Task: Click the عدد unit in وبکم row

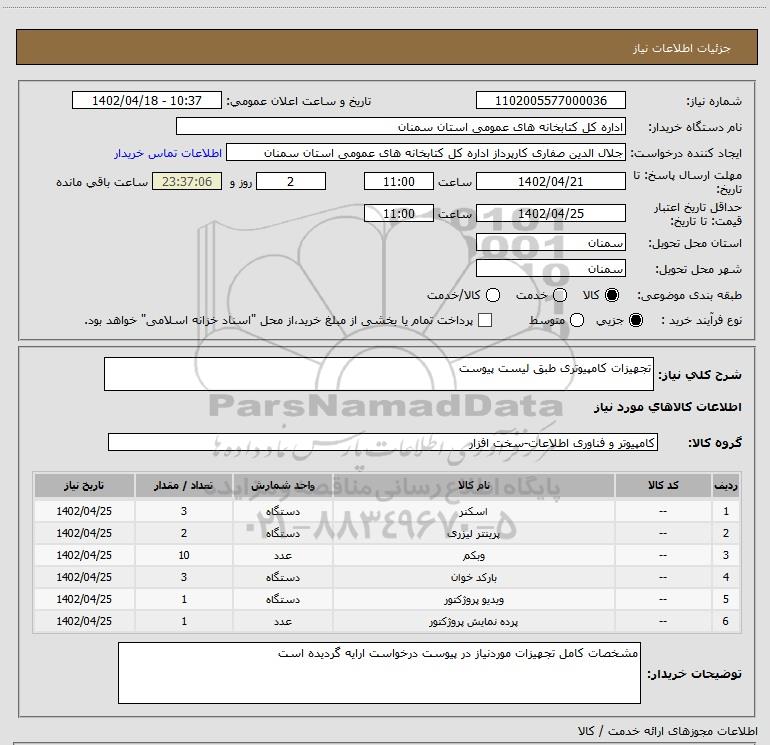Action: tap(283, 555)
